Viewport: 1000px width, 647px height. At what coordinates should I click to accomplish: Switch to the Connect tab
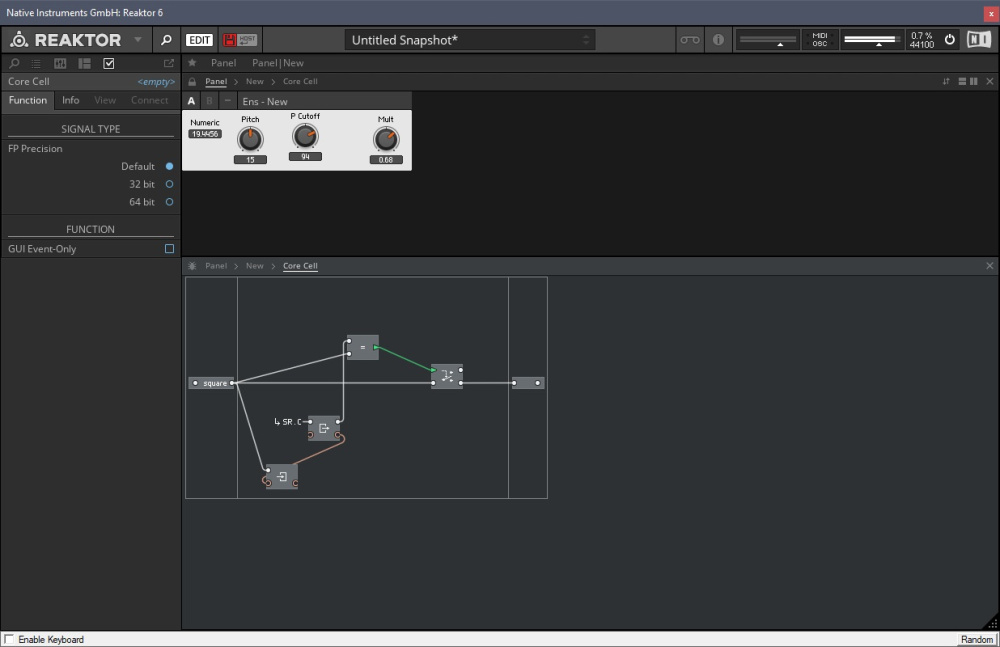pyautogui.click(x=149, y=100)
